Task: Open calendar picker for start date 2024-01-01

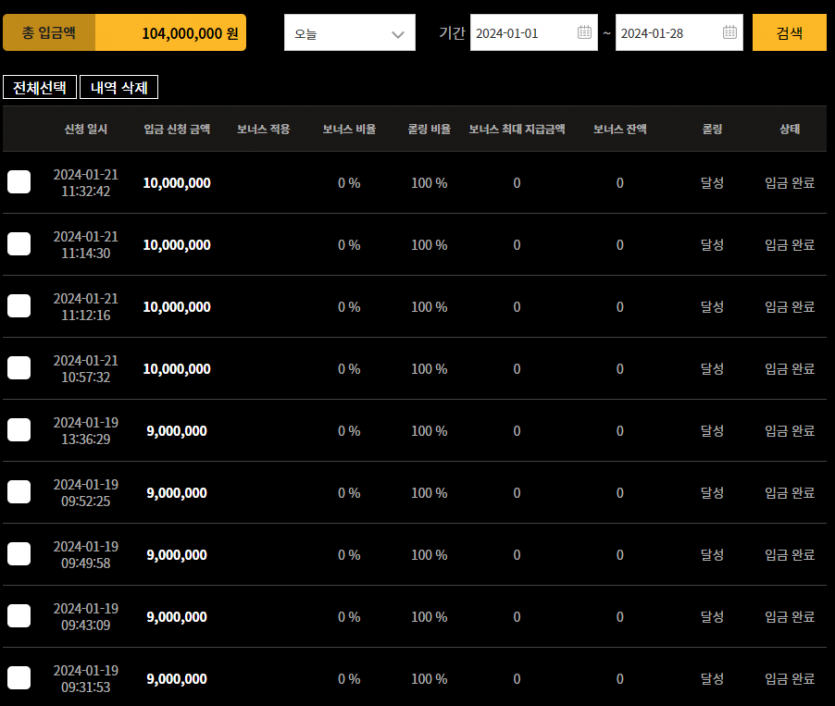Action: tap(584, 32)
